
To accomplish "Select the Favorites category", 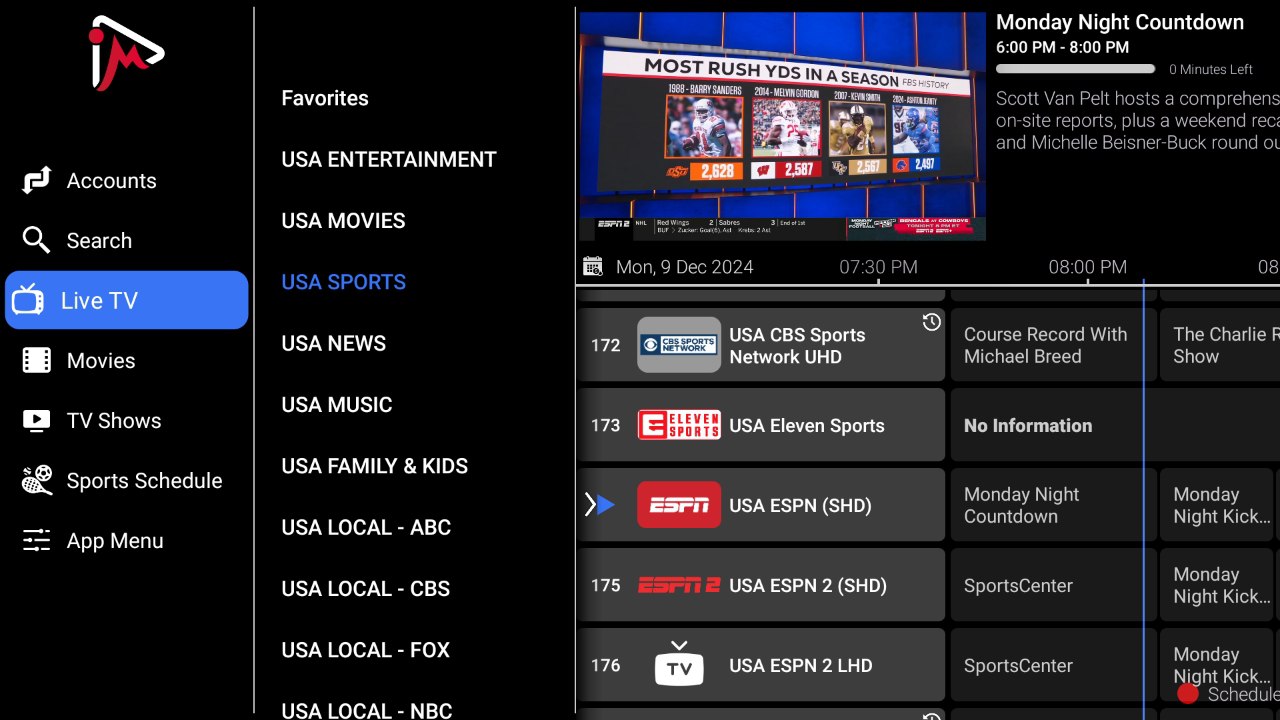I will tap(325, 98).
